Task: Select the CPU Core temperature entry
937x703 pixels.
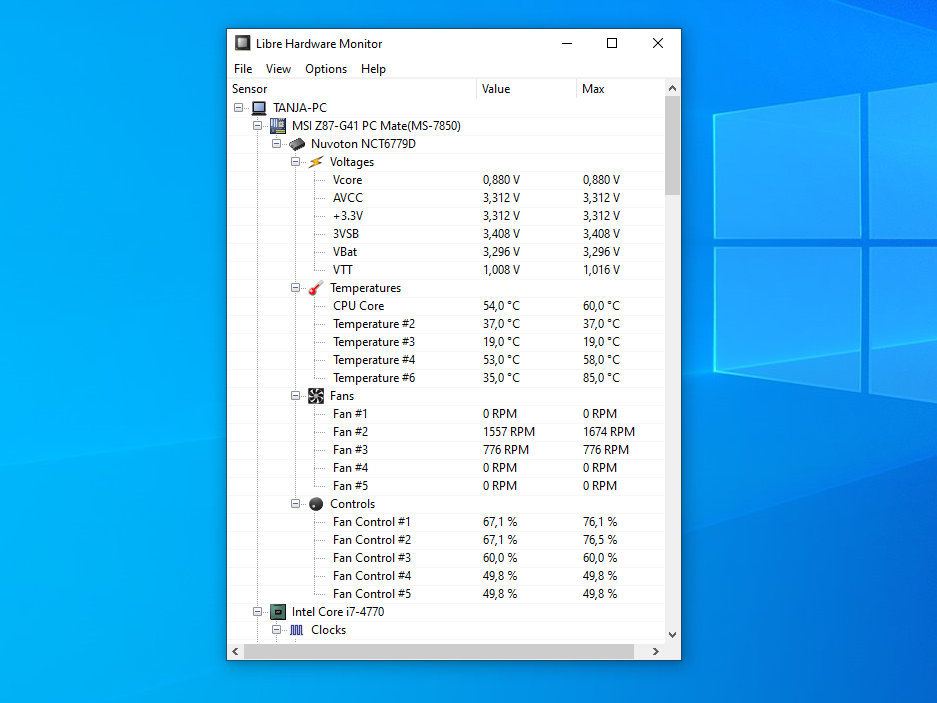Action: click(x=360, y=305)
